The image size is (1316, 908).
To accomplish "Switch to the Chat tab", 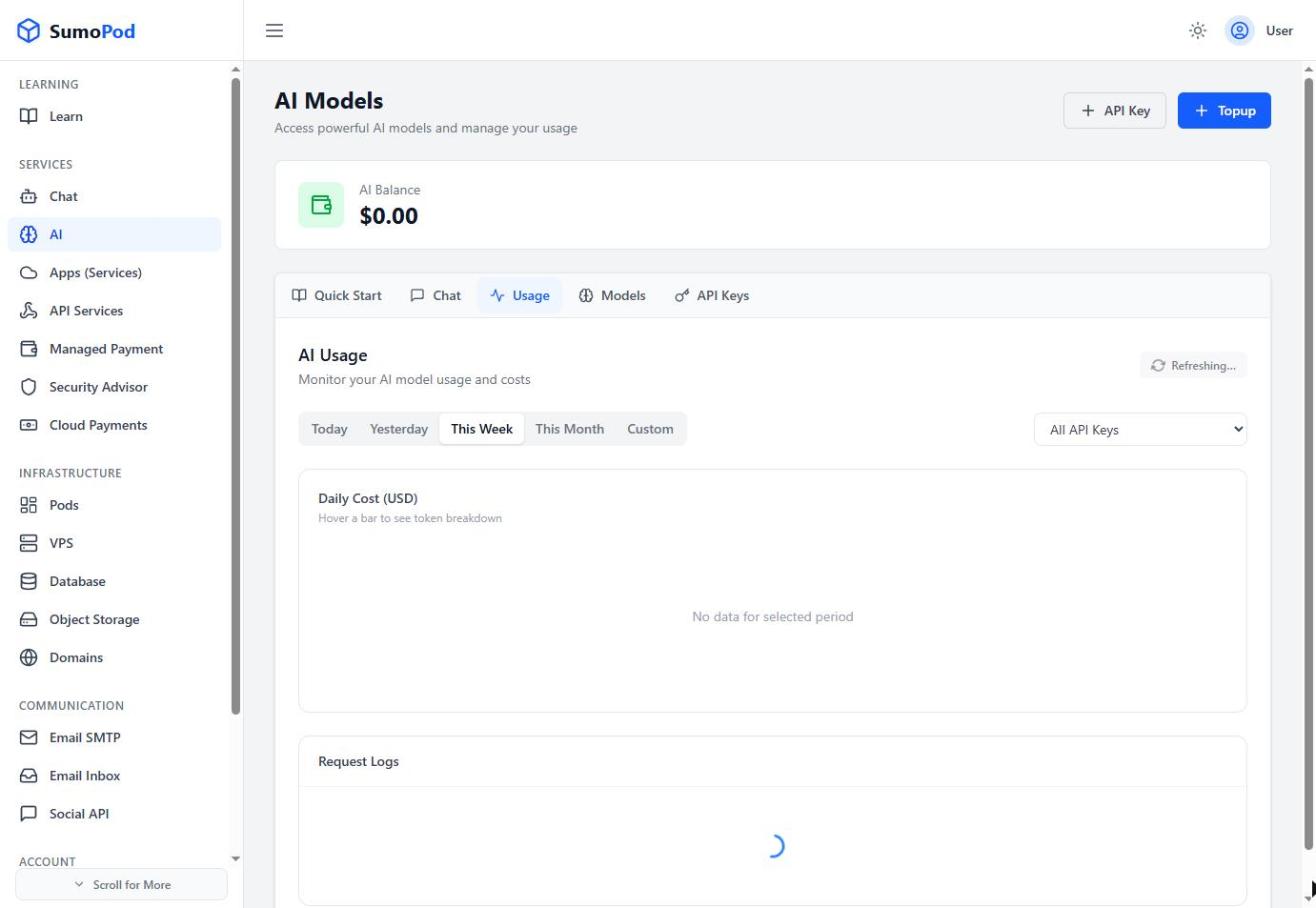I will point(436,295).
